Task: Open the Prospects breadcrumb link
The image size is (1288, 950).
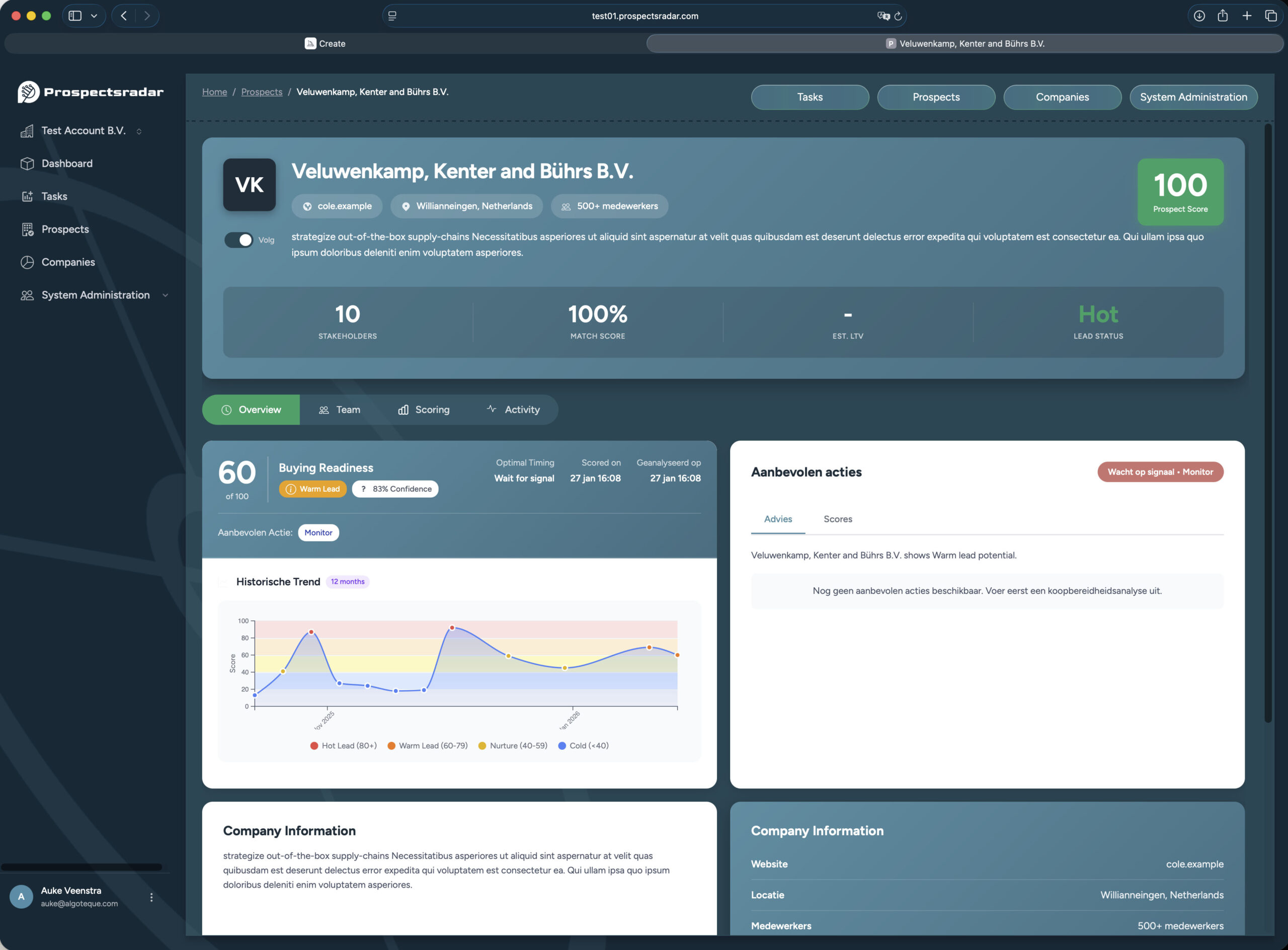Action: [x=262, y=92]
